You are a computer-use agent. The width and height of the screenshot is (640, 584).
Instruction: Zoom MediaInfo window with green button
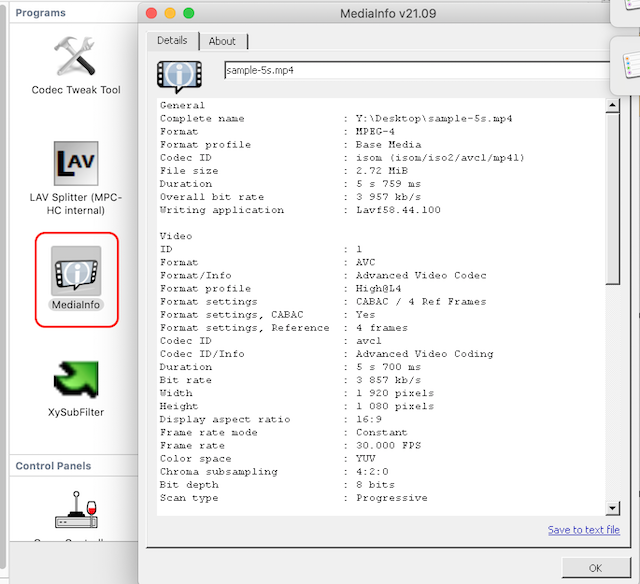click(x=189, y=13)
